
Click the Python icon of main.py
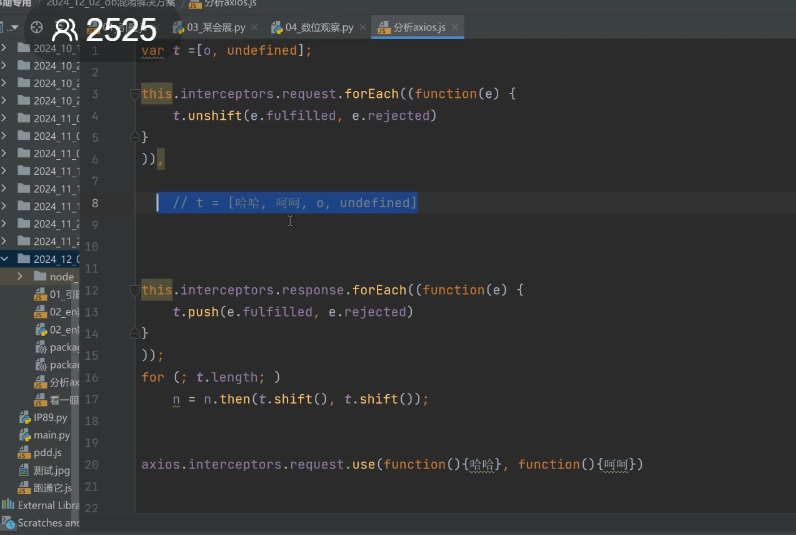coord(24,435)
